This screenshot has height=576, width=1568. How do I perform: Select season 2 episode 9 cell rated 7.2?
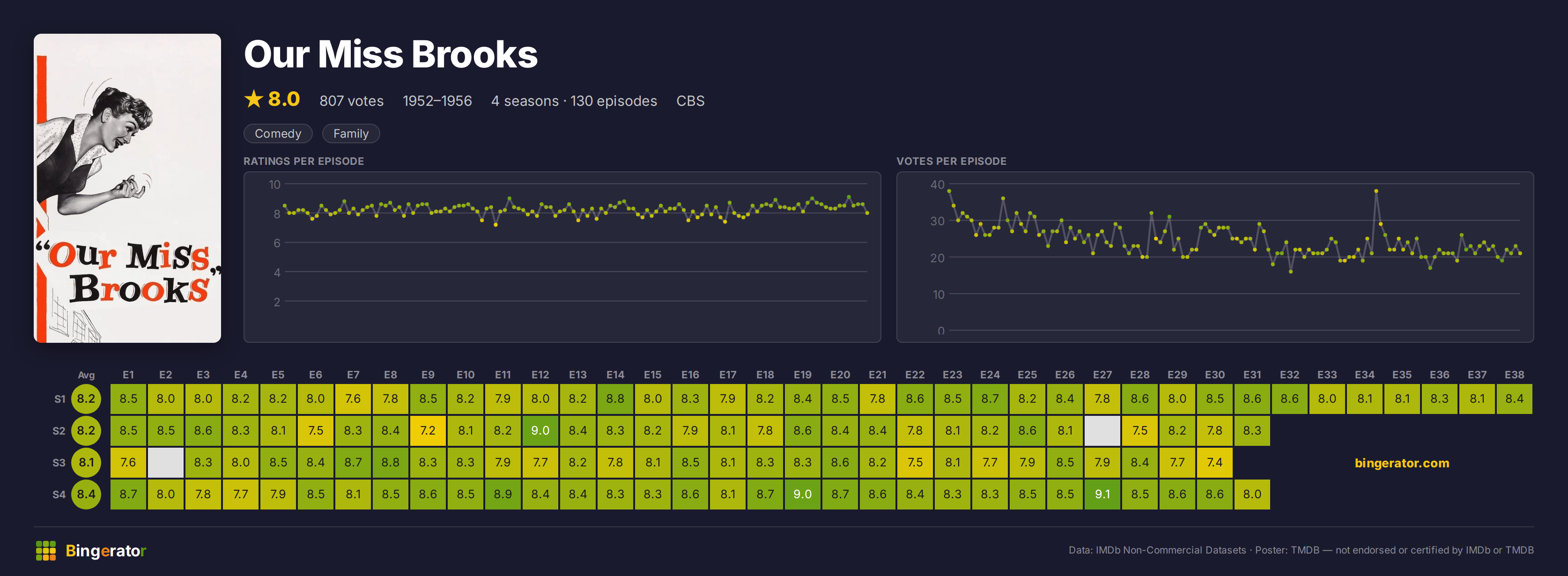428,430
